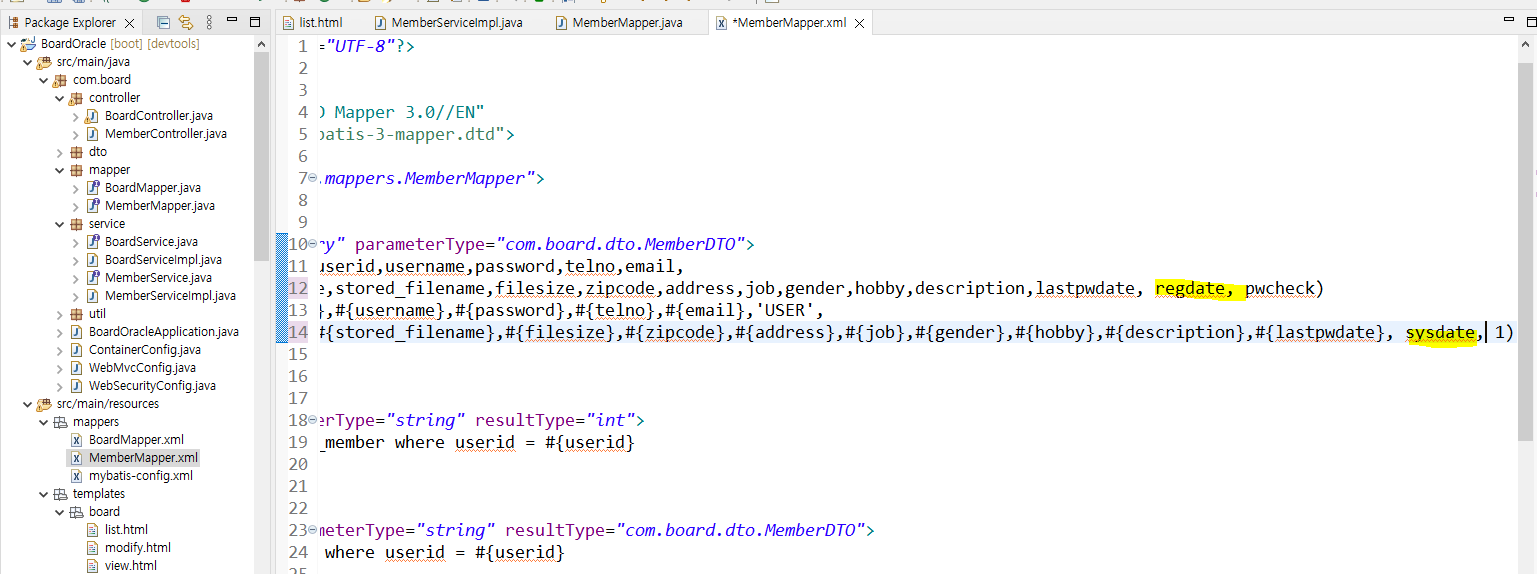Click BoardServiceImpl.java file icon
Screen dimensions: 1537x574
93,260
